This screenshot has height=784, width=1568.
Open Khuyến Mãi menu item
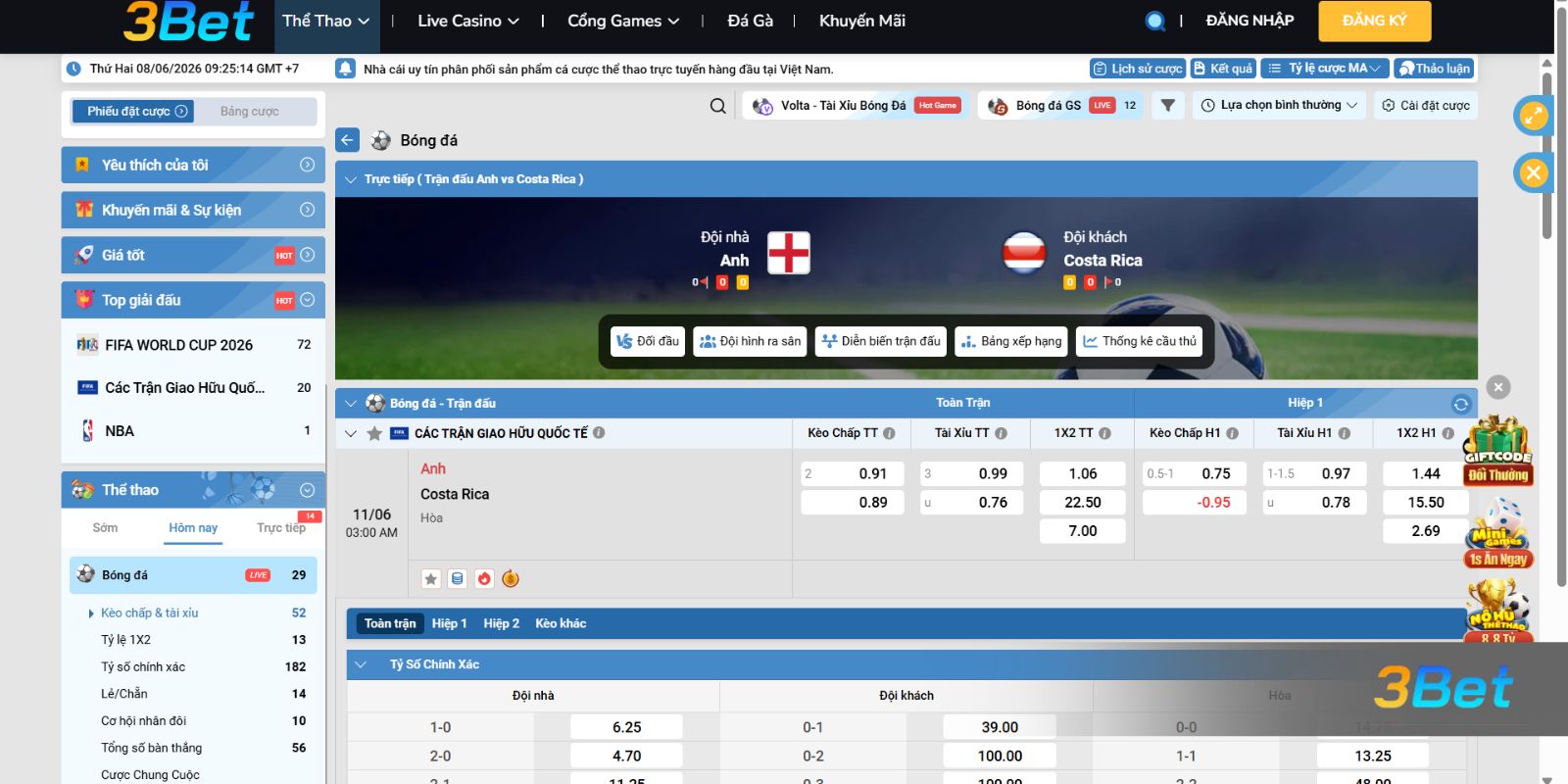pyautogui.click(x=862, y=21)
